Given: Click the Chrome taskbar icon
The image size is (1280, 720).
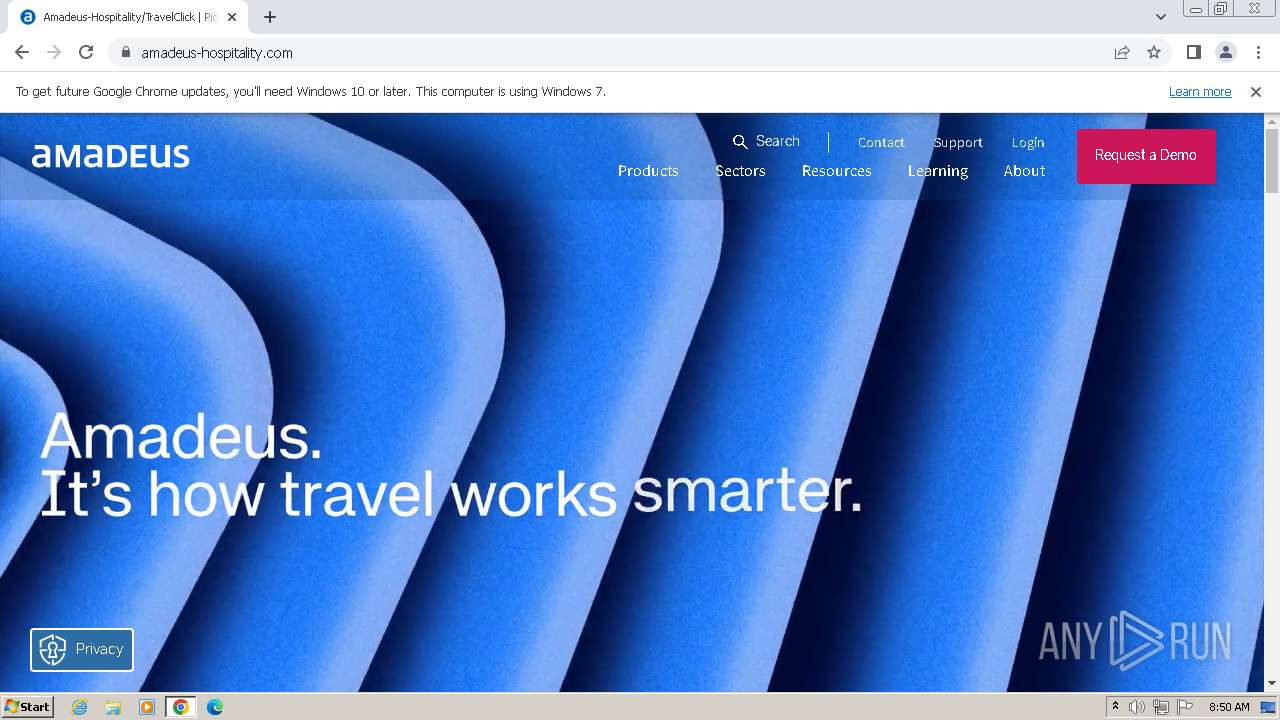Looking at the screenshot, I should point(181,707).
